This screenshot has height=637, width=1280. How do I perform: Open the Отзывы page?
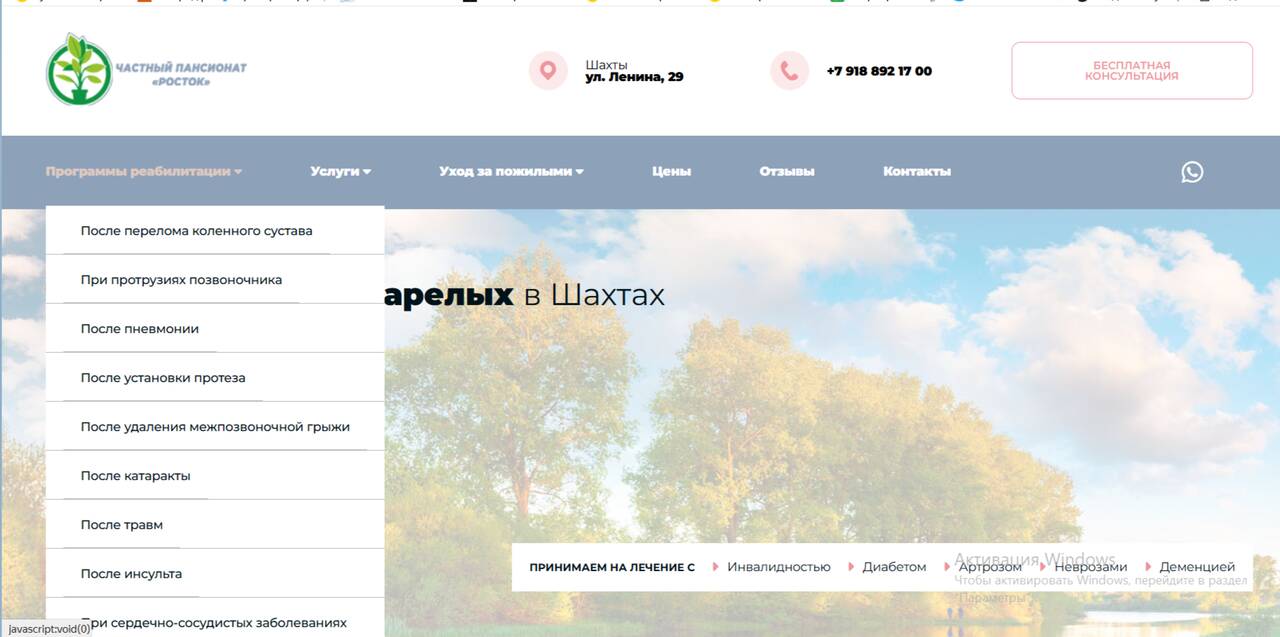786,171
